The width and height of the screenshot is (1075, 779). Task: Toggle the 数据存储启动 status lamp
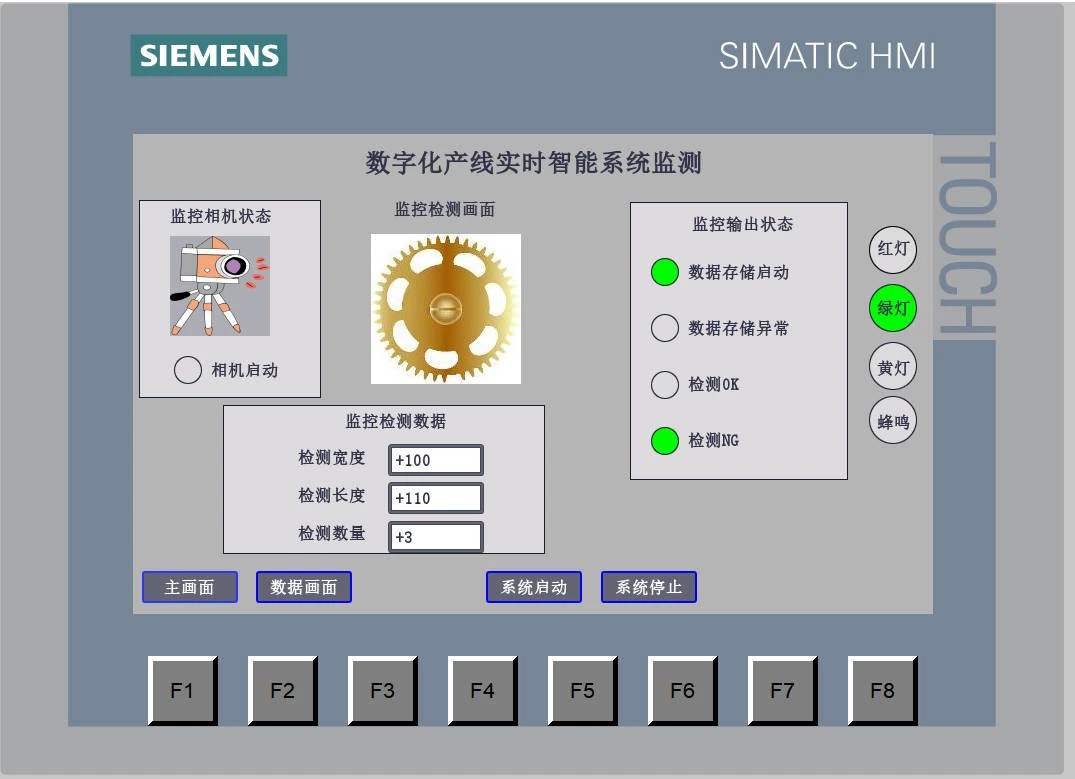coord(665,272)
